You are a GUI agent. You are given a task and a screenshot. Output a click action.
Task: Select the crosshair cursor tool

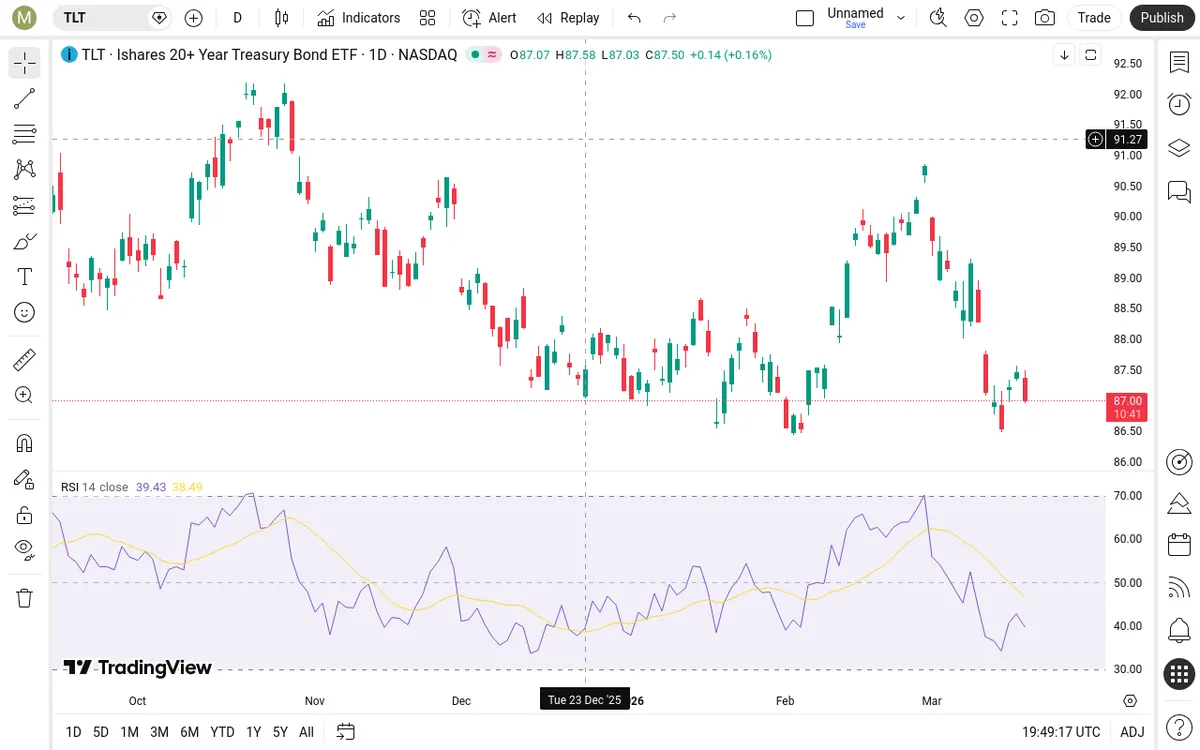coord(25,62)
